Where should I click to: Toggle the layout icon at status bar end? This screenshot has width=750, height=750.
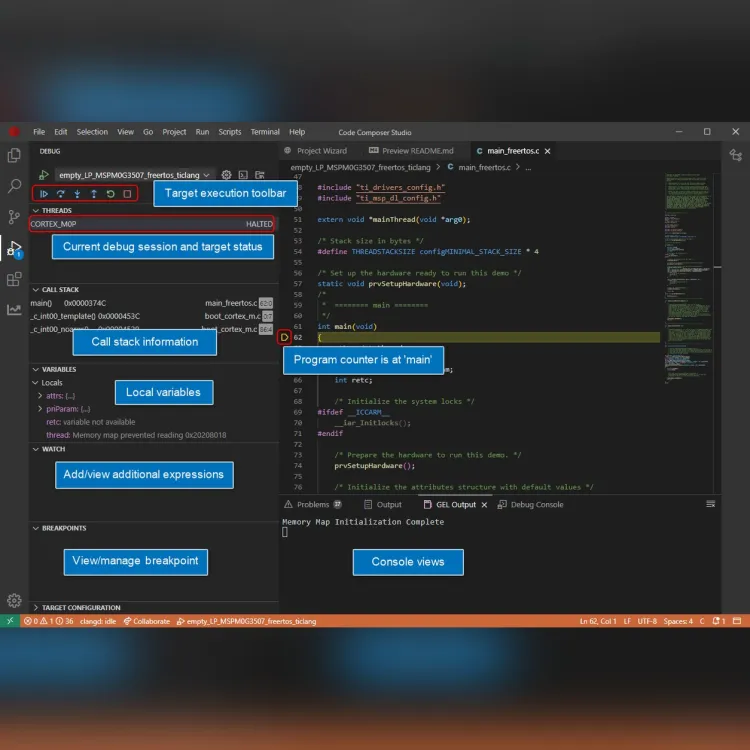click(737, 621)
